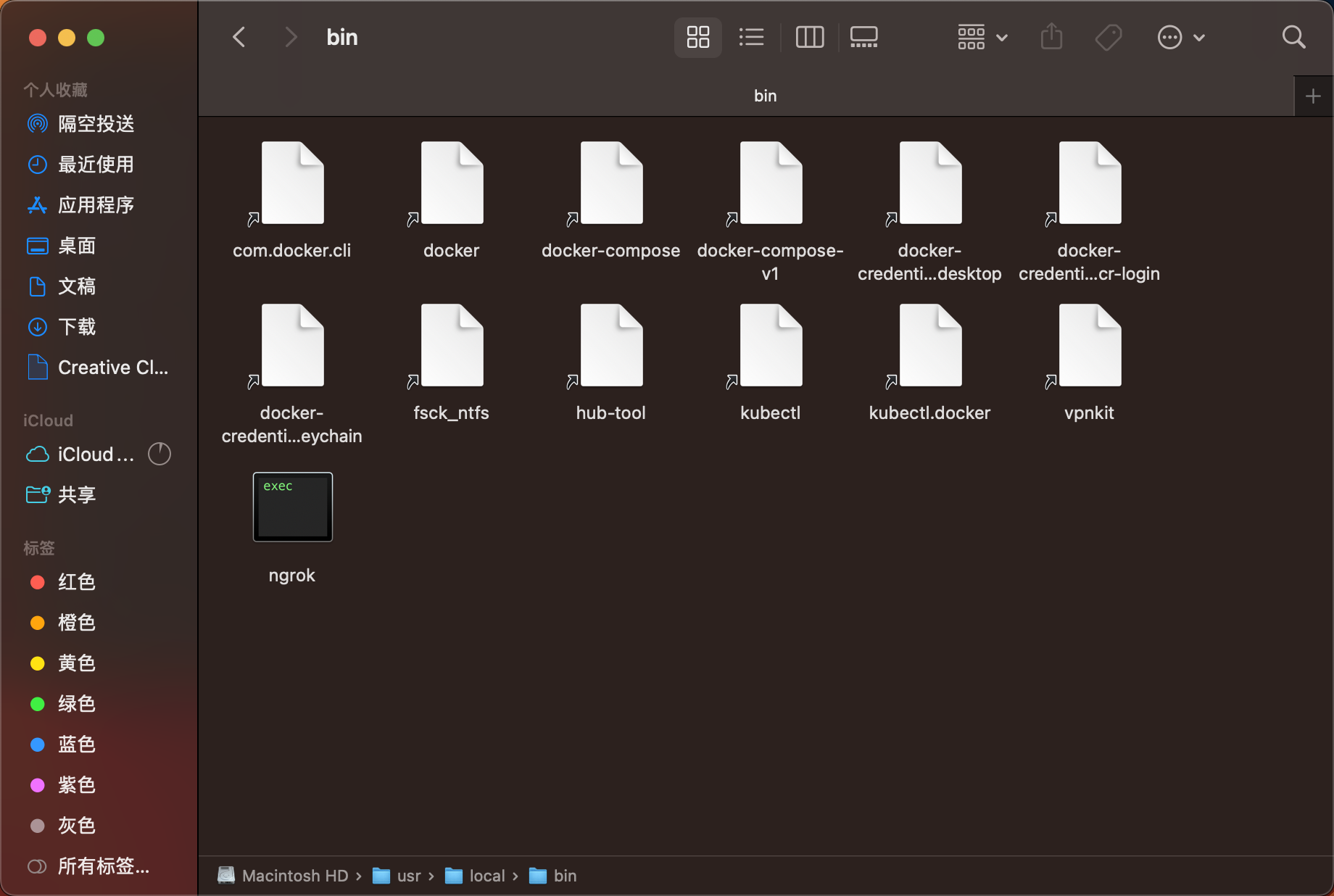1334x896 pixels.
Task: Click the 标签 section header
Action: (39, 548)
